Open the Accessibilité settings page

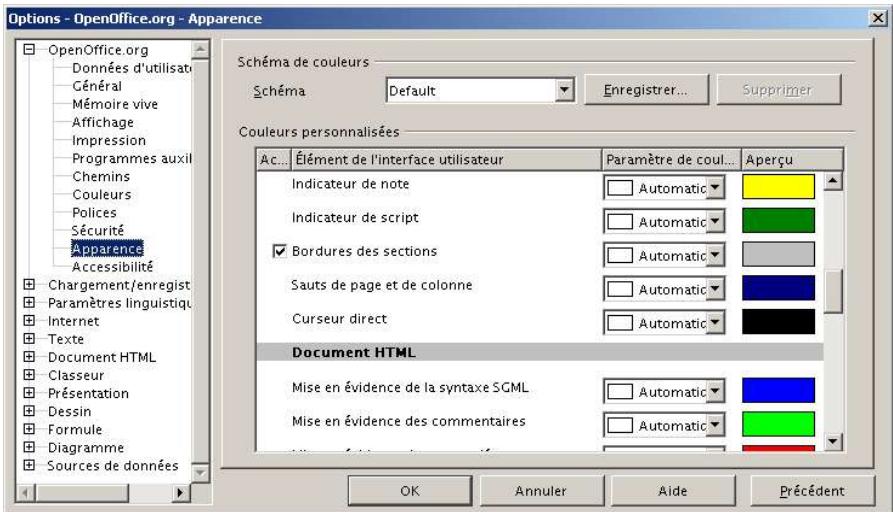pos(112,267)
